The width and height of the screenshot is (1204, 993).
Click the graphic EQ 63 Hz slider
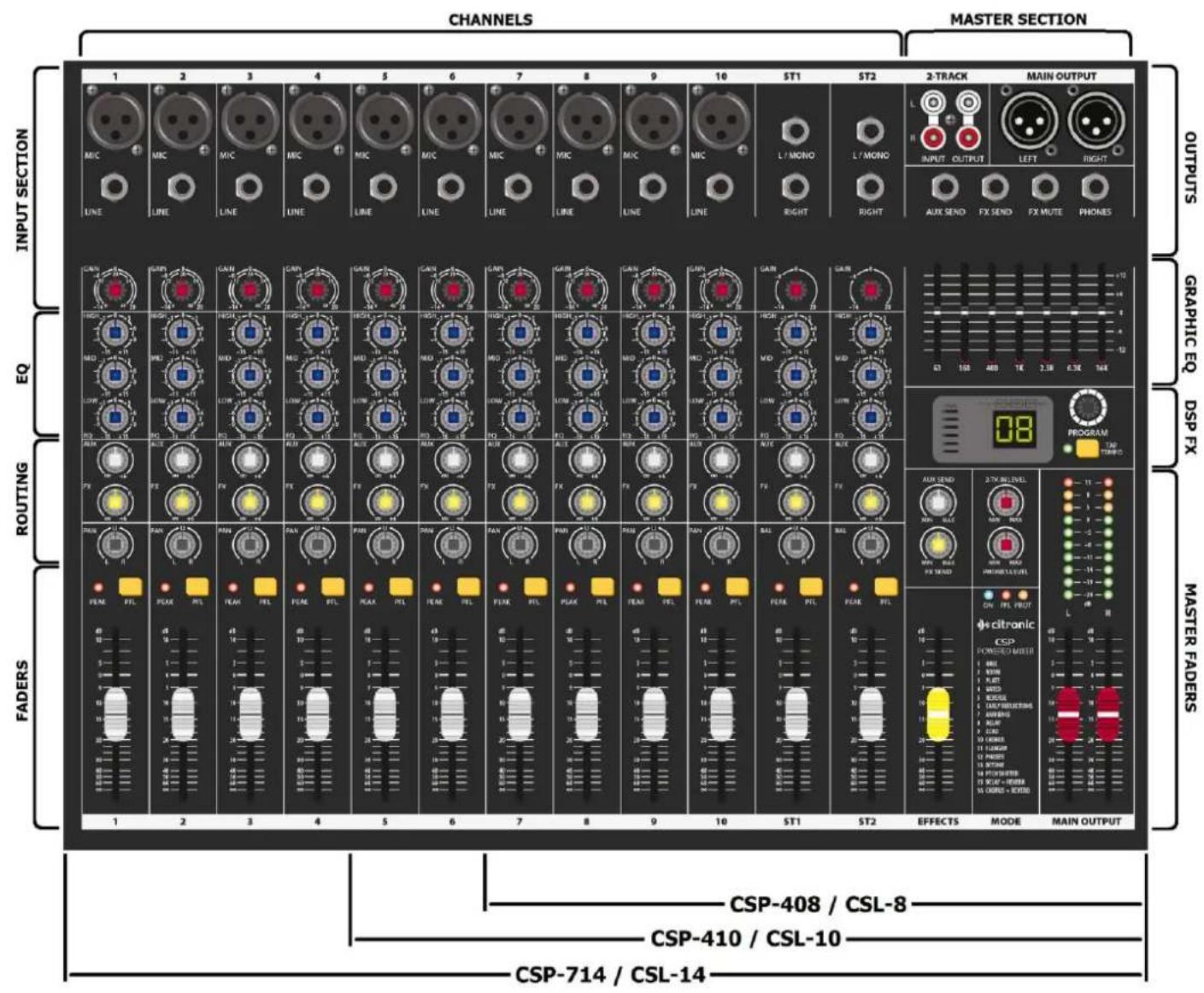pos(937,313)
